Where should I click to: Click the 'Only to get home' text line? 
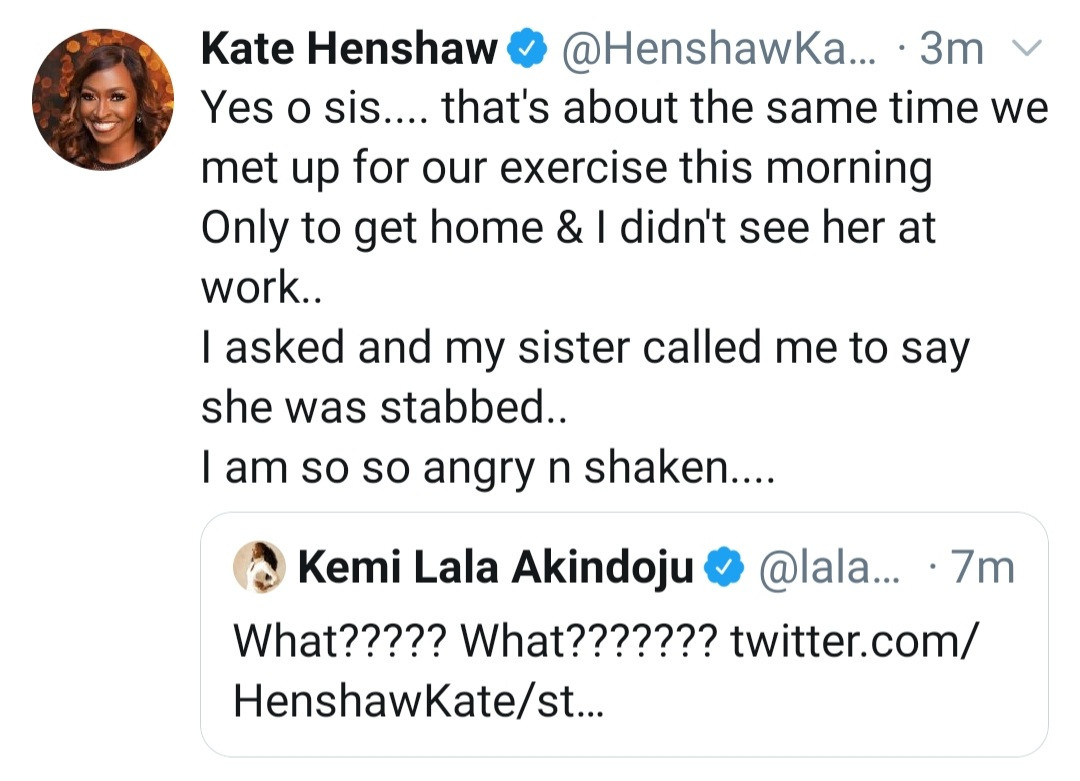click(x=568, y=229)
